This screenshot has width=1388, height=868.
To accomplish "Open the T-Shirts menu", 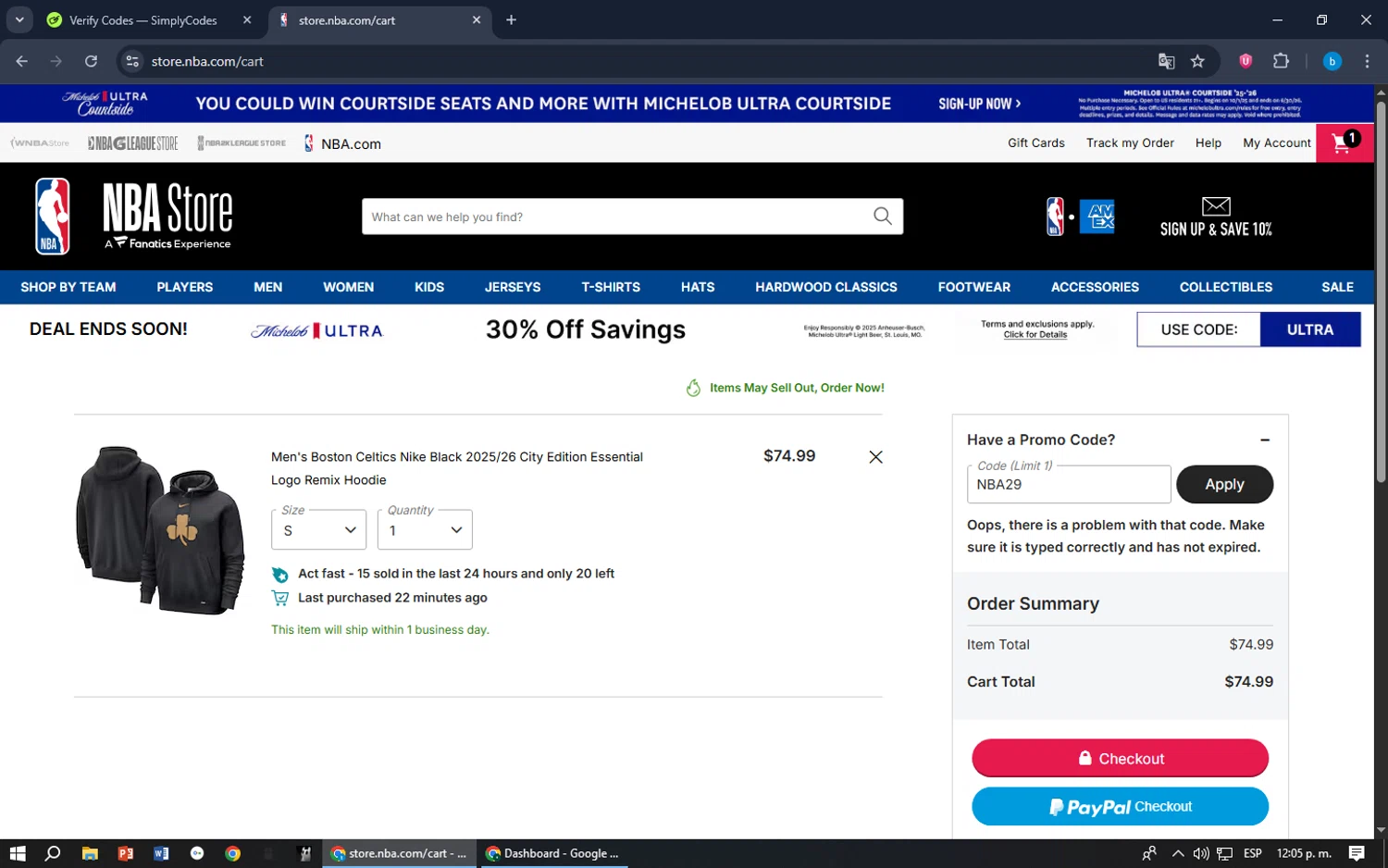I will point(611,287).
